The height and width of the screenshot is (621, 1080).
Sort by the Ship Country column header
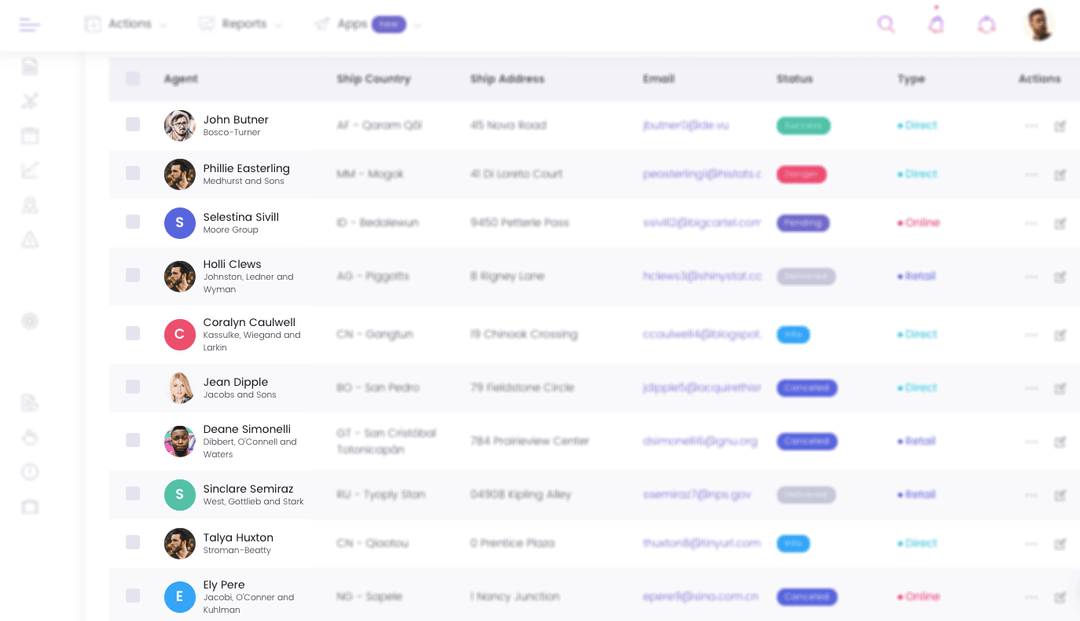373,79
